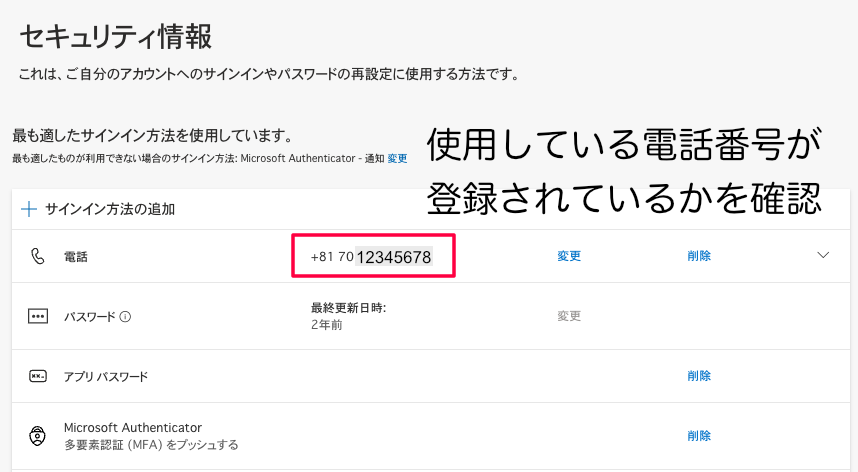858x472 pixels.
Task: Change the default sign-in method via 変更 link
Action: point(397,158)
